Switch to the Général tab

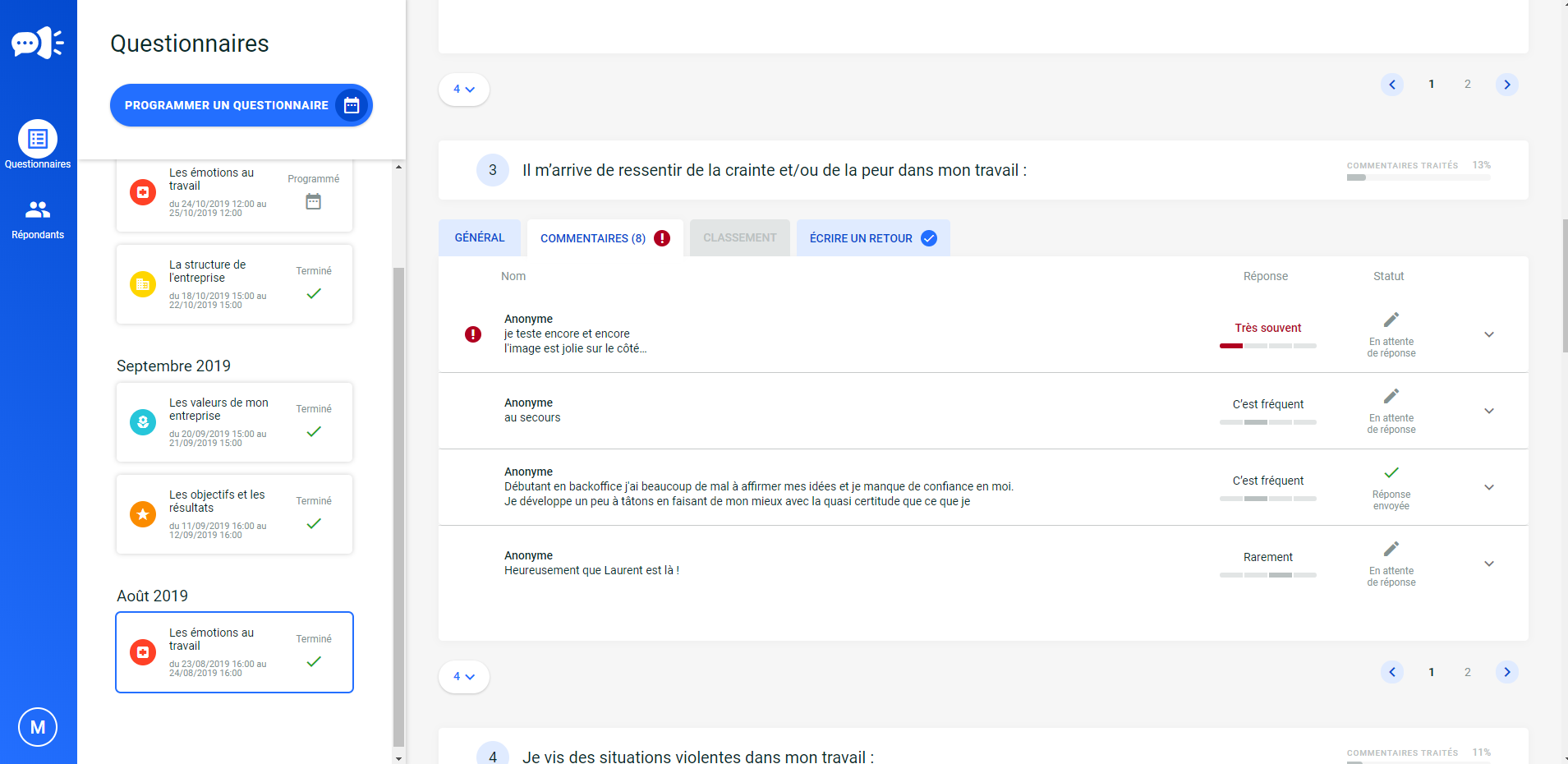point(480,237)
